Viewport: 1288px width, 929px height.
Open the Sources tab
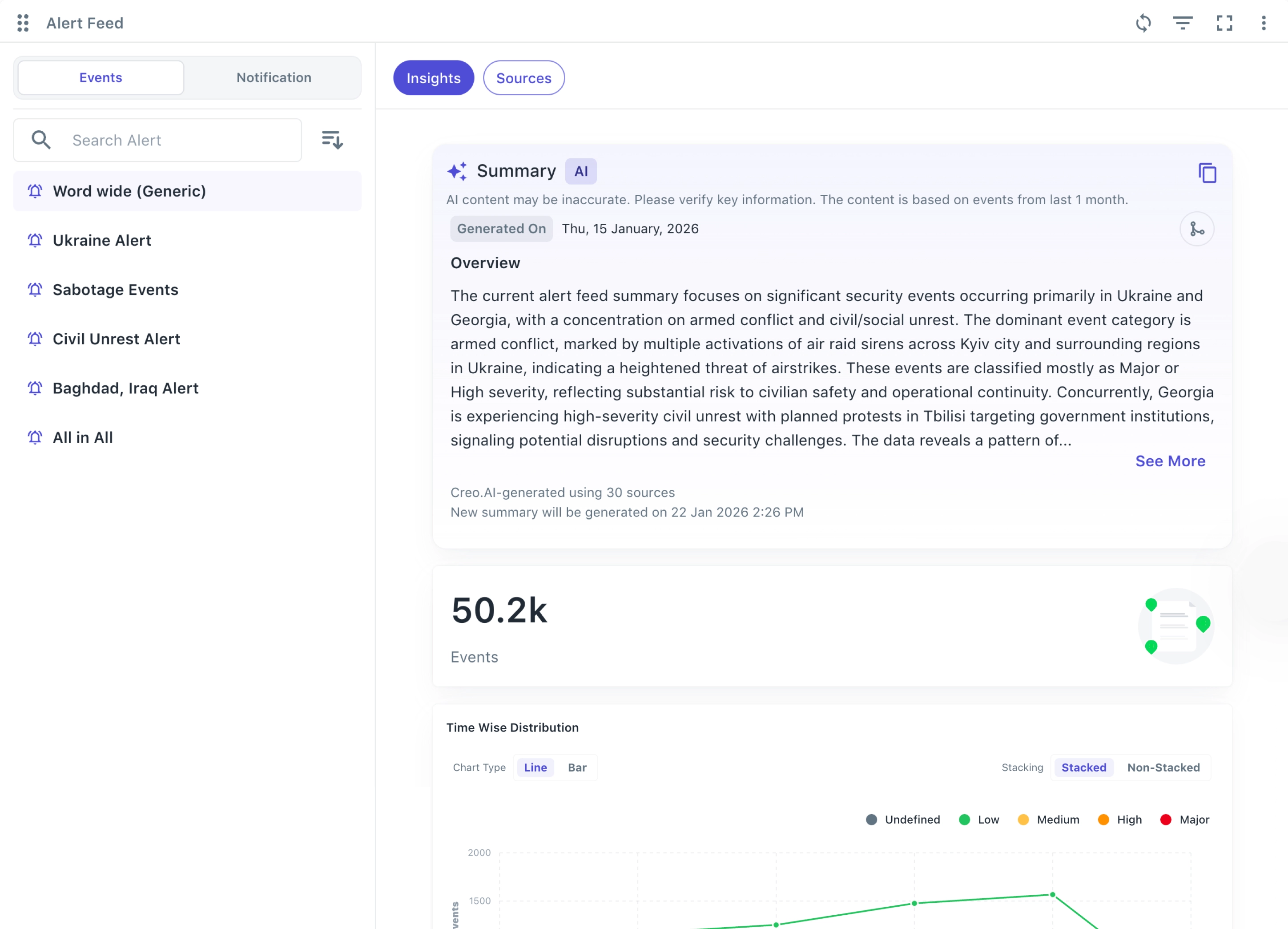pyautogui.click(x=523, y=78)
